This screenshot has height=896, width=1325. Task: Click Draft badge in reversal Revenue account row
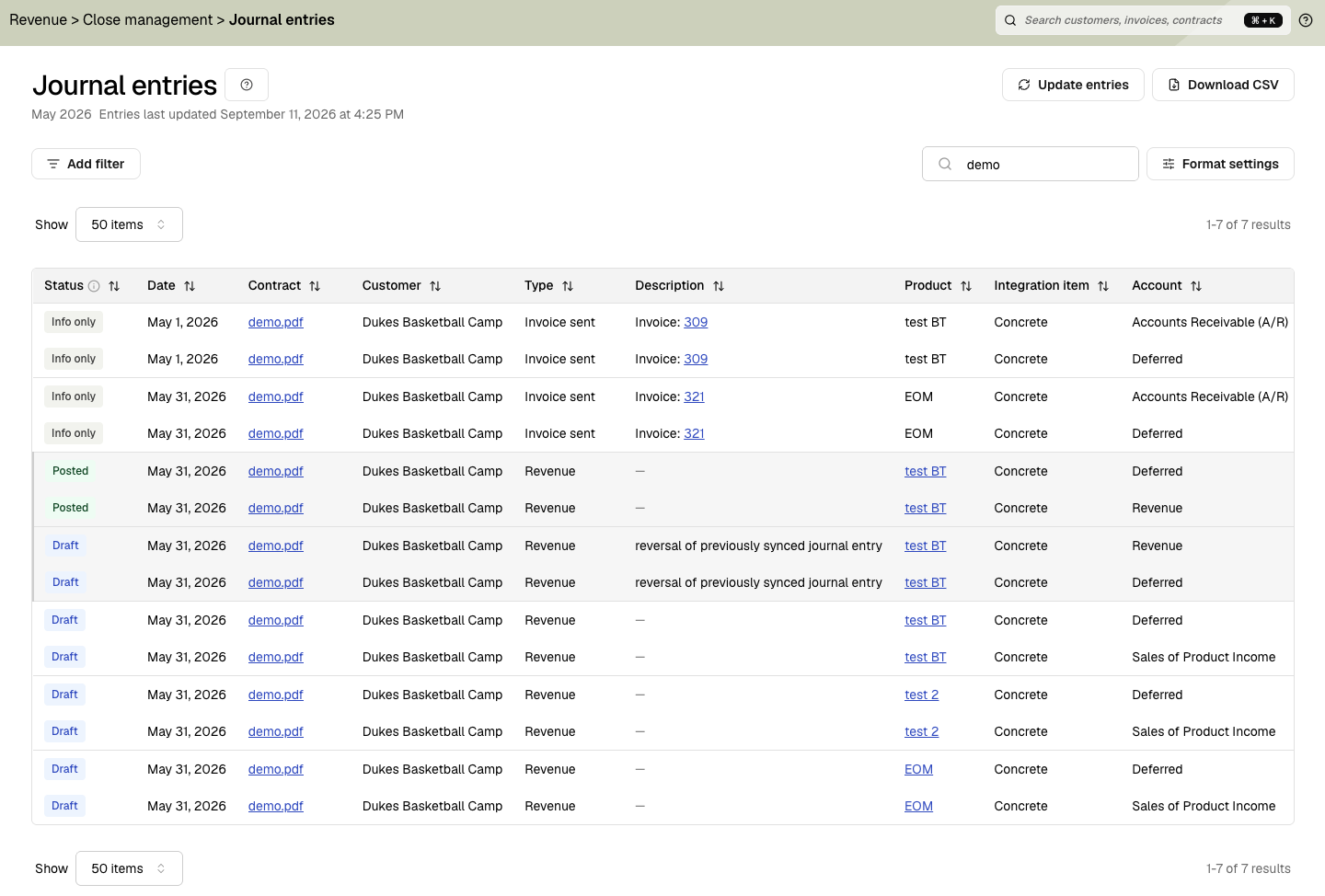tap(65, 546)
